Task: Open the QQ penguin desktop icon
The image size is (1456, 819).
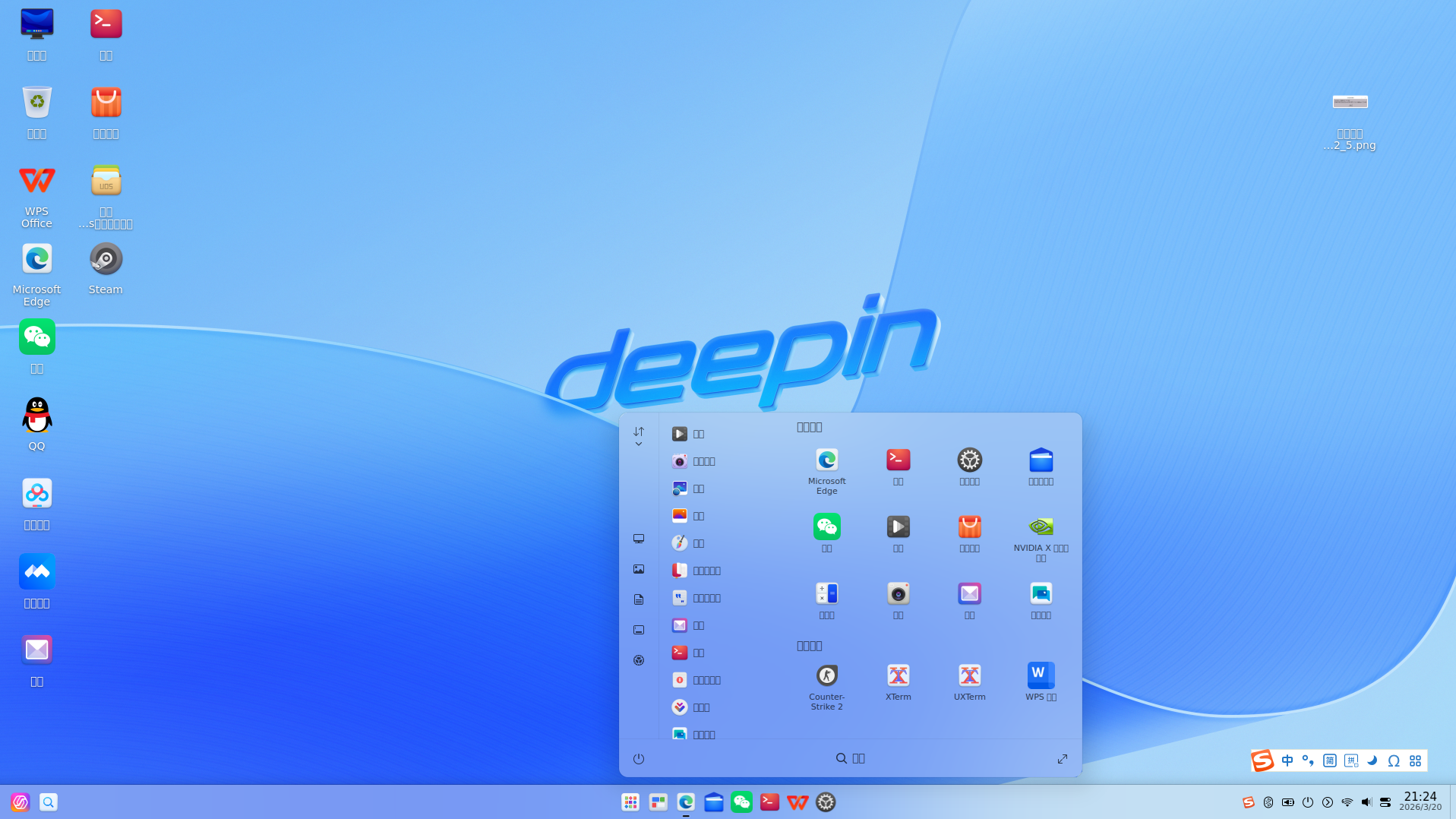Action: point(36,416)
